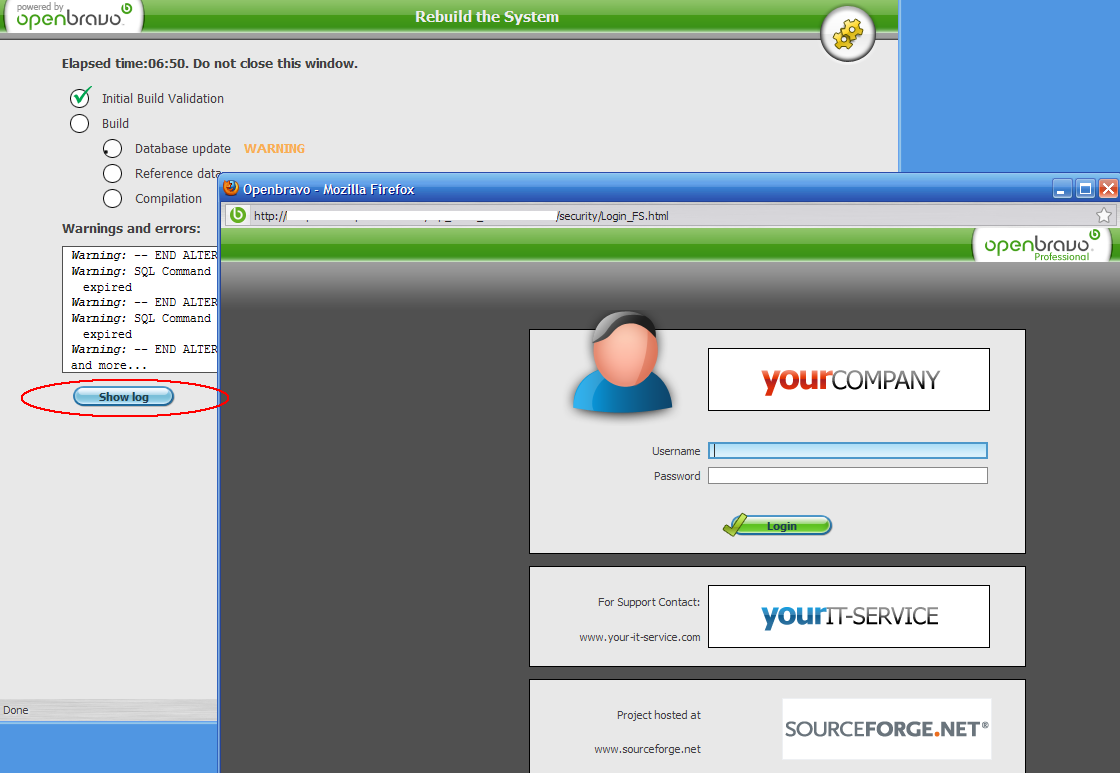Viewport: 1120px width, 779px height.
Task: Open the SourceForge.net logo link
Action: [x=886, y=729]
